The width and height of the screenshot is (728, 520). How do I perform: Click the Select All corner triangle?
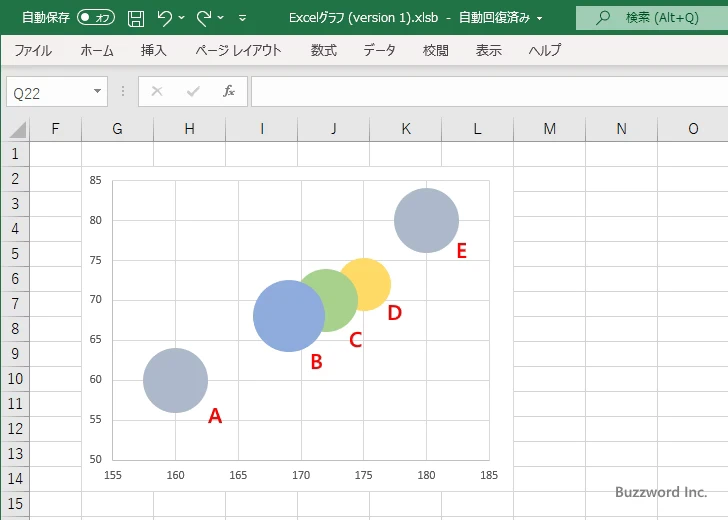[18, 130]
